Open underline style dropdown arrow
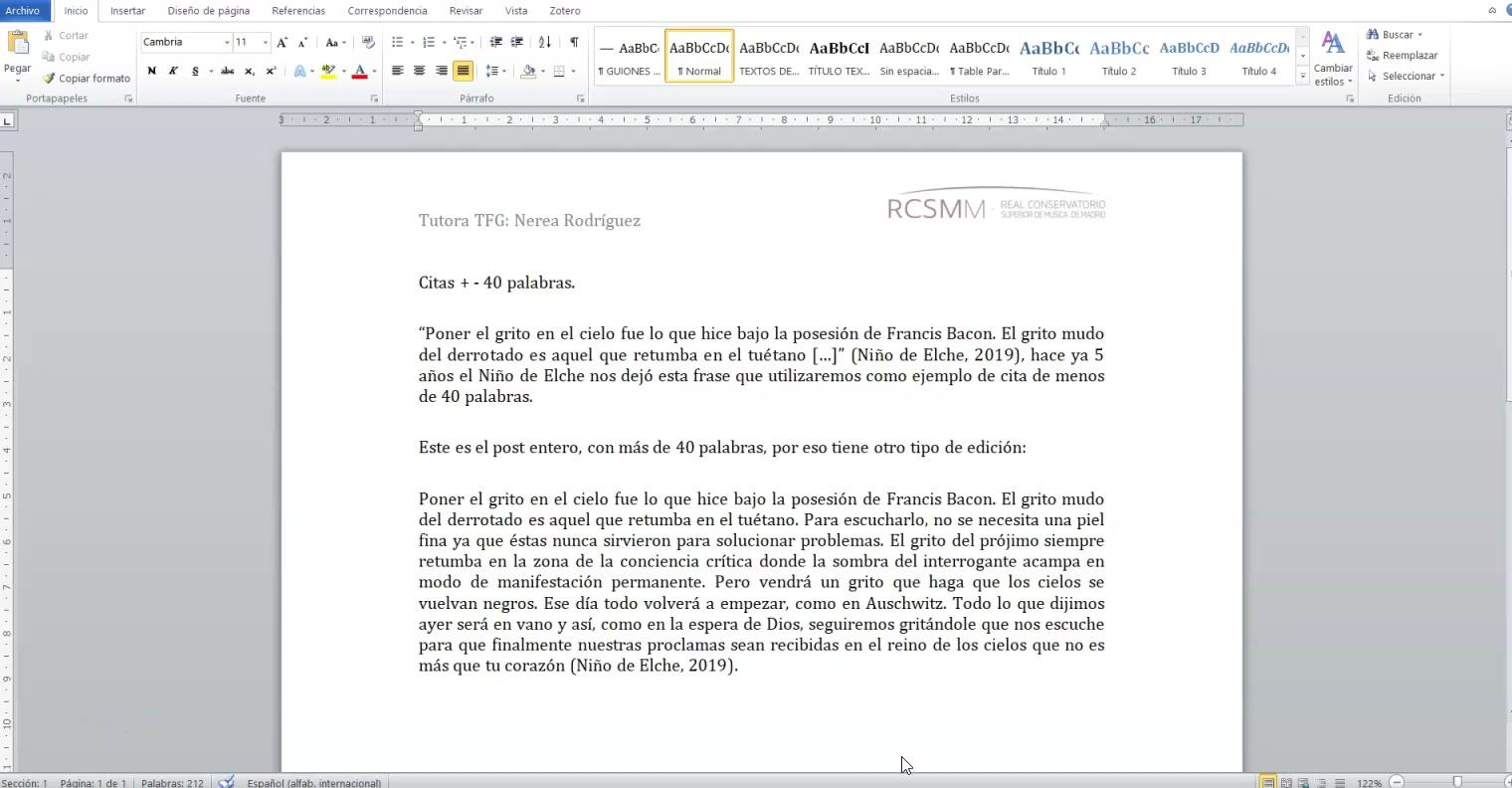 pyautogui.click(x=210, y=72)
